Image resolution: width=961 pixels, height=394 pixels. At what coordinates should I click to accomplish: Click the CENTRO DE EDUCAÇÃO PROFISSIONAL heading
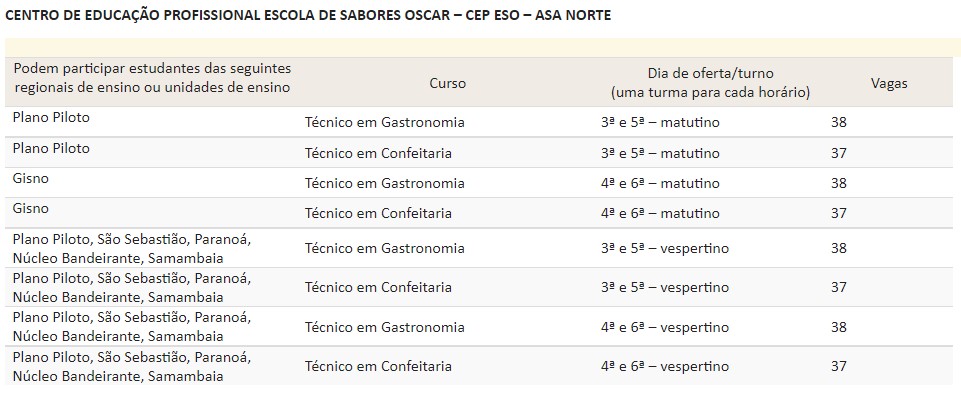308,15
